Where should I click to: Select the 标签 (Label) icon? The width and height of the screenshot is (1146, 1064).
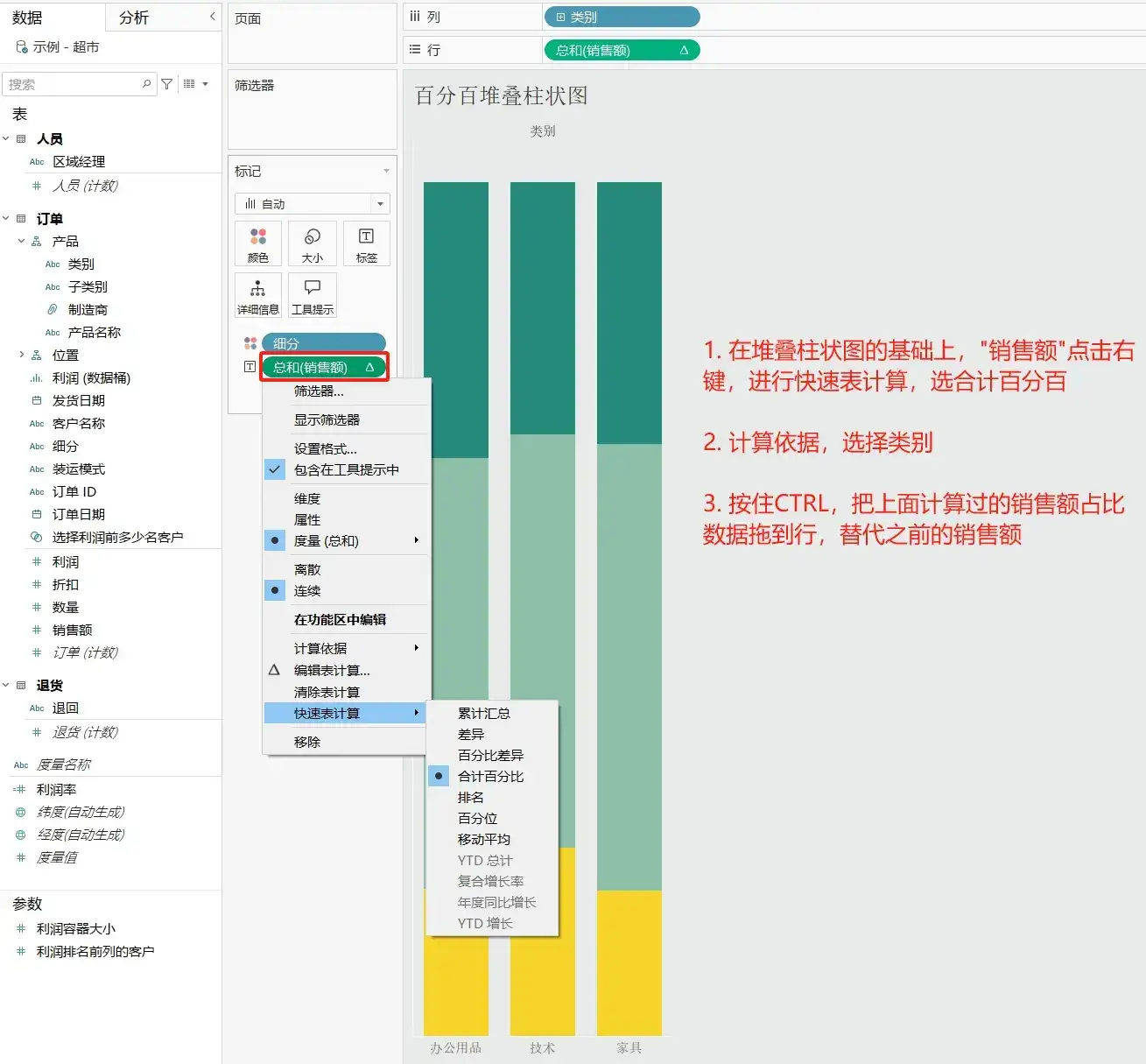(366, 243)
